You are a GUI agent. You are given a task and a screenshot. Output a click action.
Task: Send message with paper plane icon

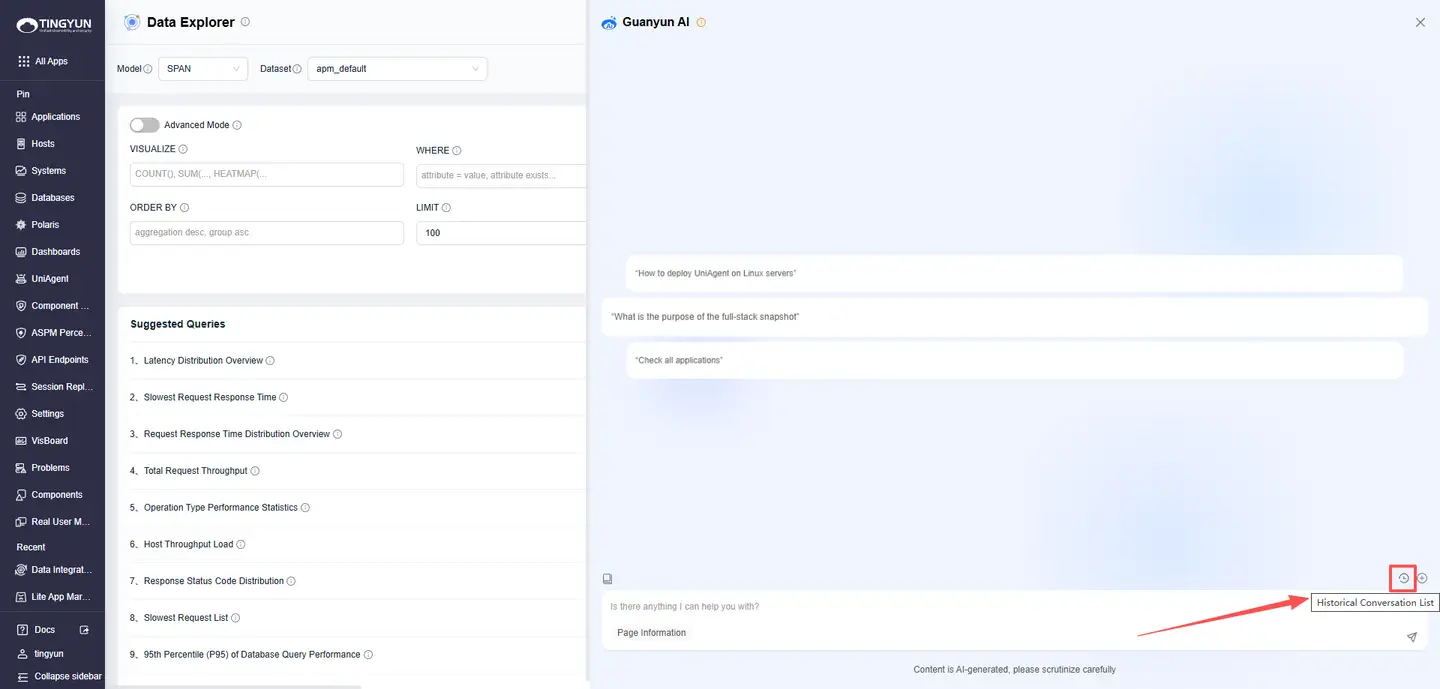click(1411, 637)
